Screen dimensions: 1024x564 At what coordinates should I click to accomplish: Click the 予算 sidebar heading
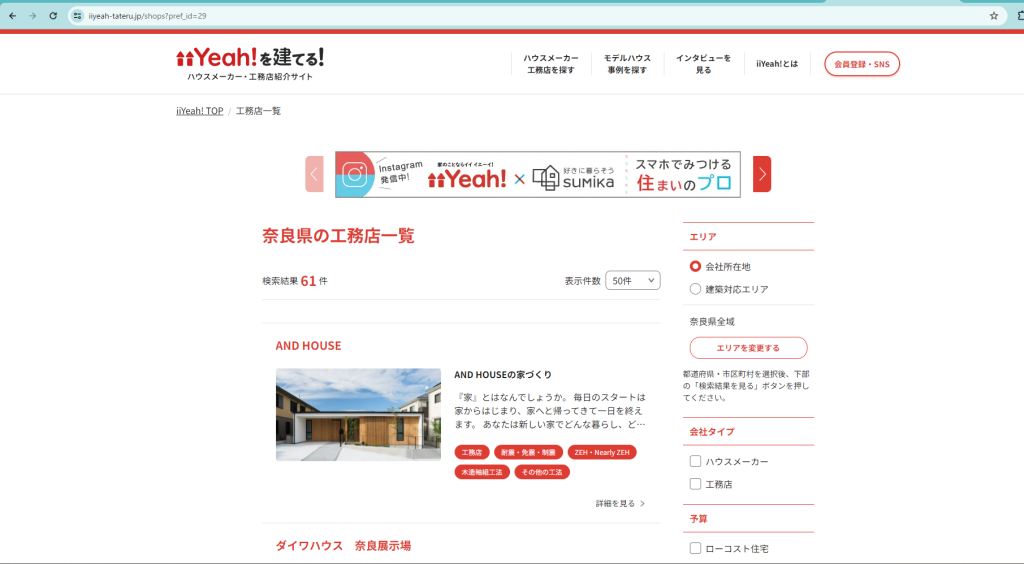tap(699, 519)
